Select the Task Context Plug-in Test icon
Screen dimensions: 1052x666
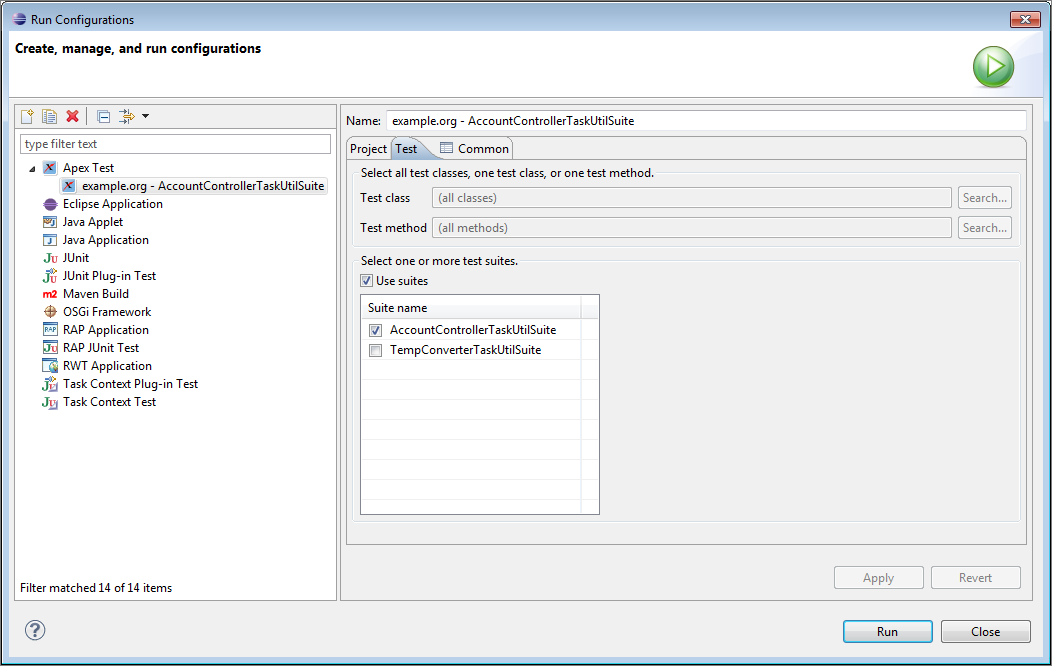pyautogui.click(x=50, y=384)
